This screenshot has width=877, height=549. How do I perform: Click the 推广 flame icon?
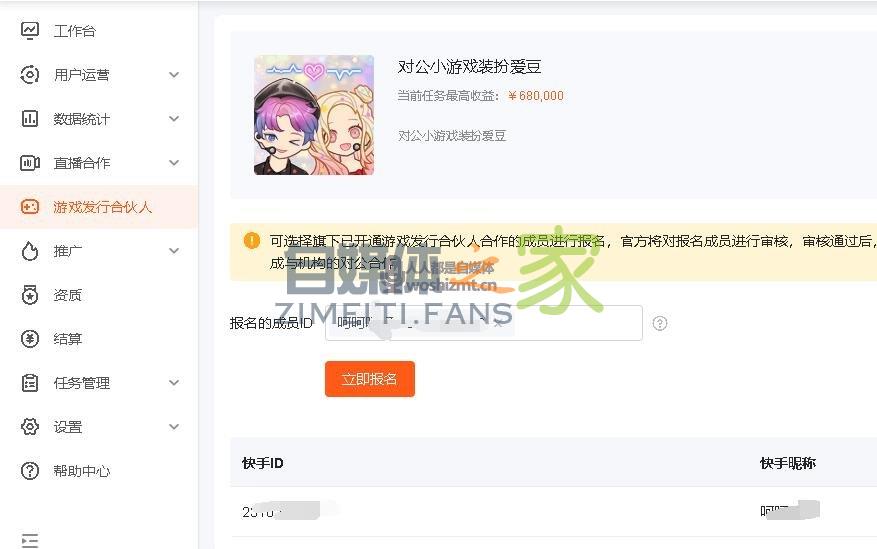(x=30, y=251)
